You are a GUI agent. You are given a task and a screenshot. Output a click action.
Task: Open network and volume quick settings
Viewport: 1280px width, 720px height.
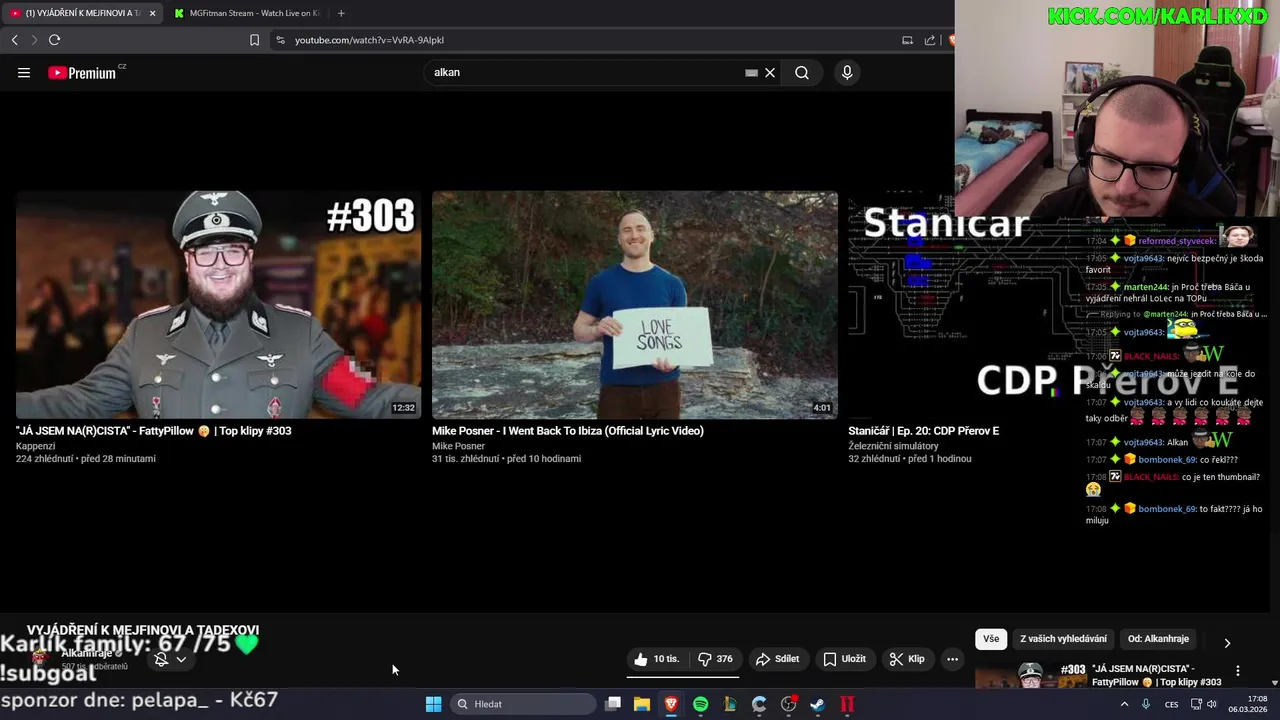click(1204, 704)
